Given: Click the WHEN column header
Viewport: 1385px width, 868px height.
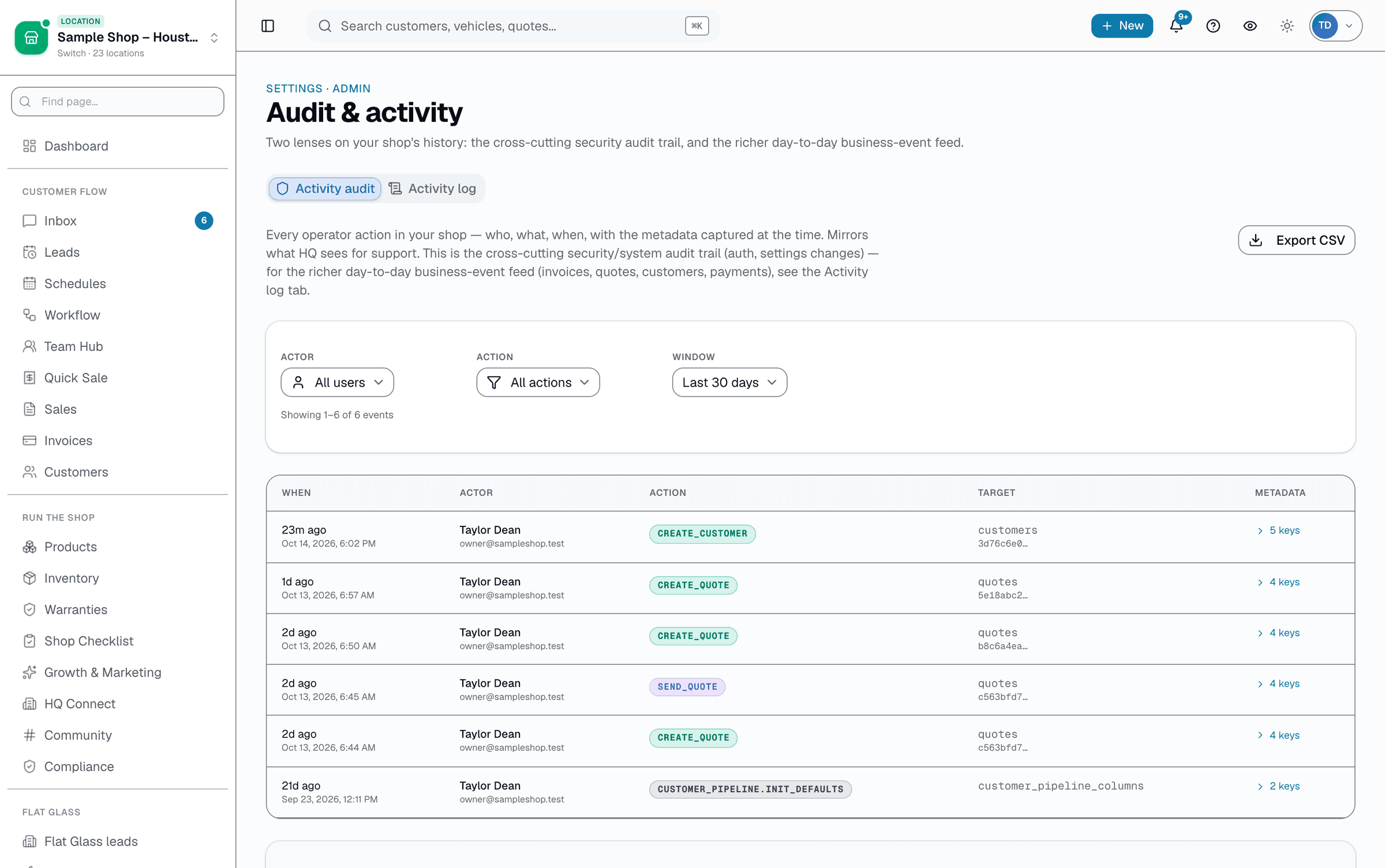Looking at the screenshot, I should click(x=296, y=493).
